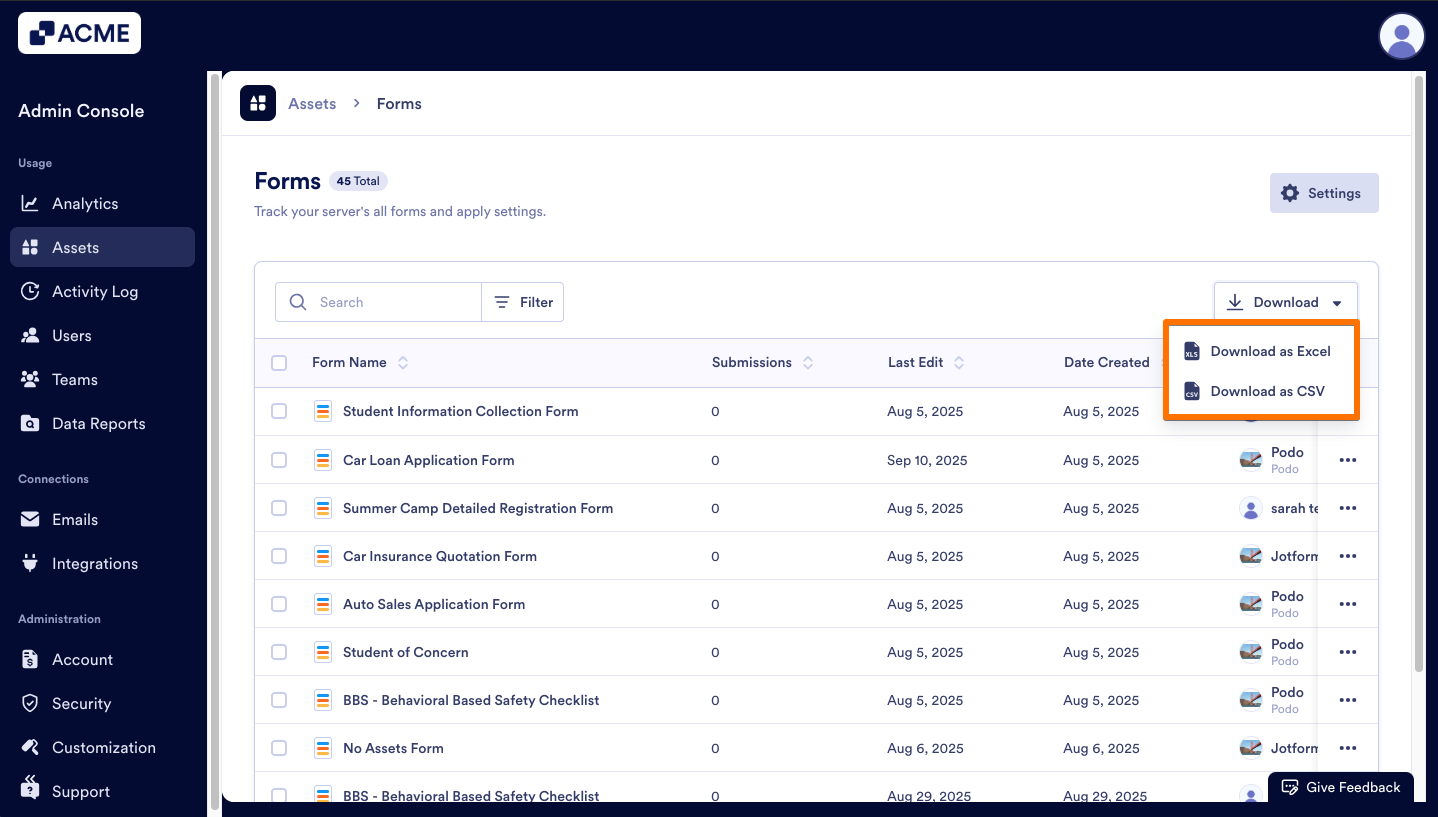This screenshot has height=817, width=1438.
Task: Click the Security sidebar icon
Action: 31,703
